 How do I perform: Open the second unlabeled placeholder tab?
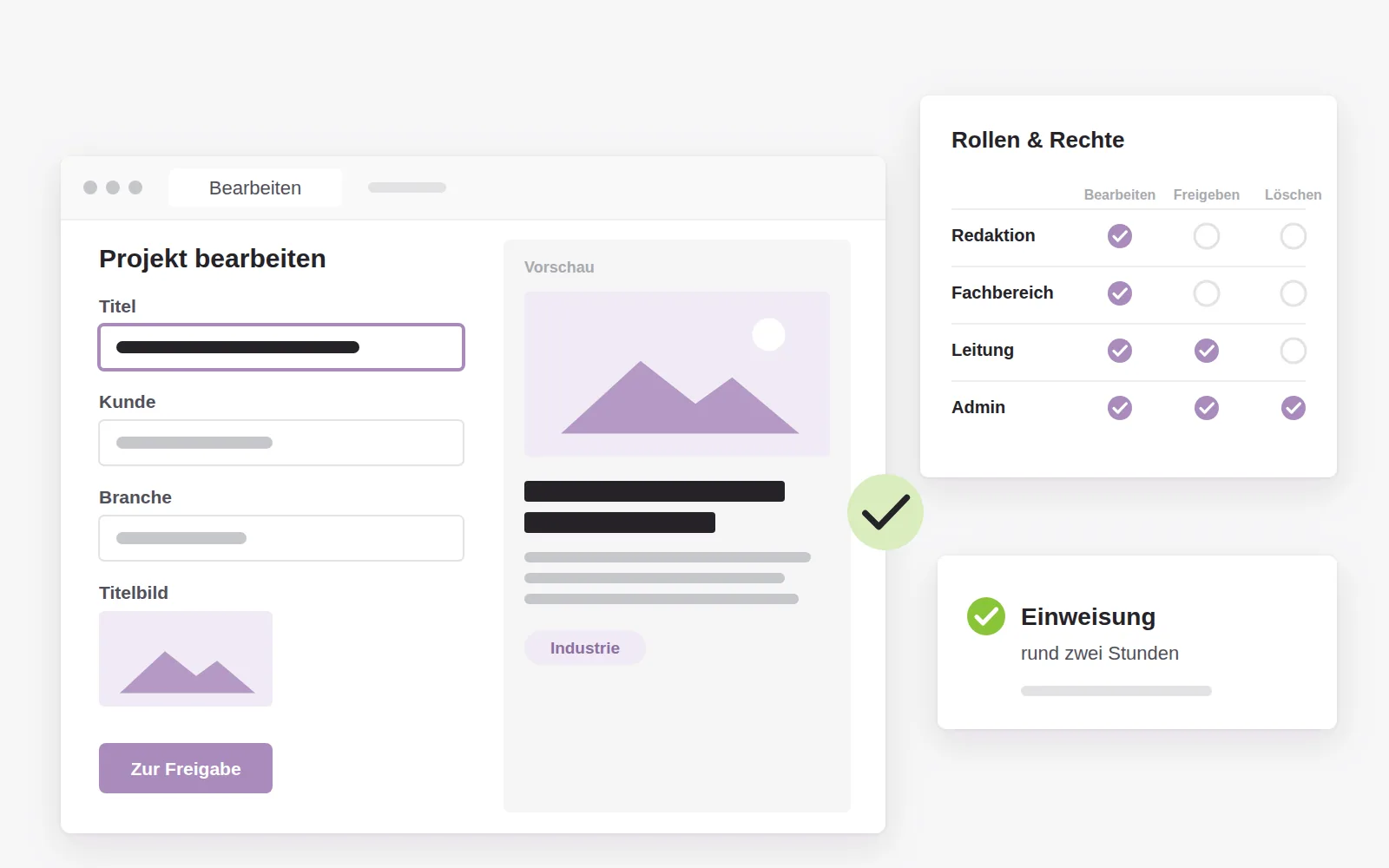(407, 187)
